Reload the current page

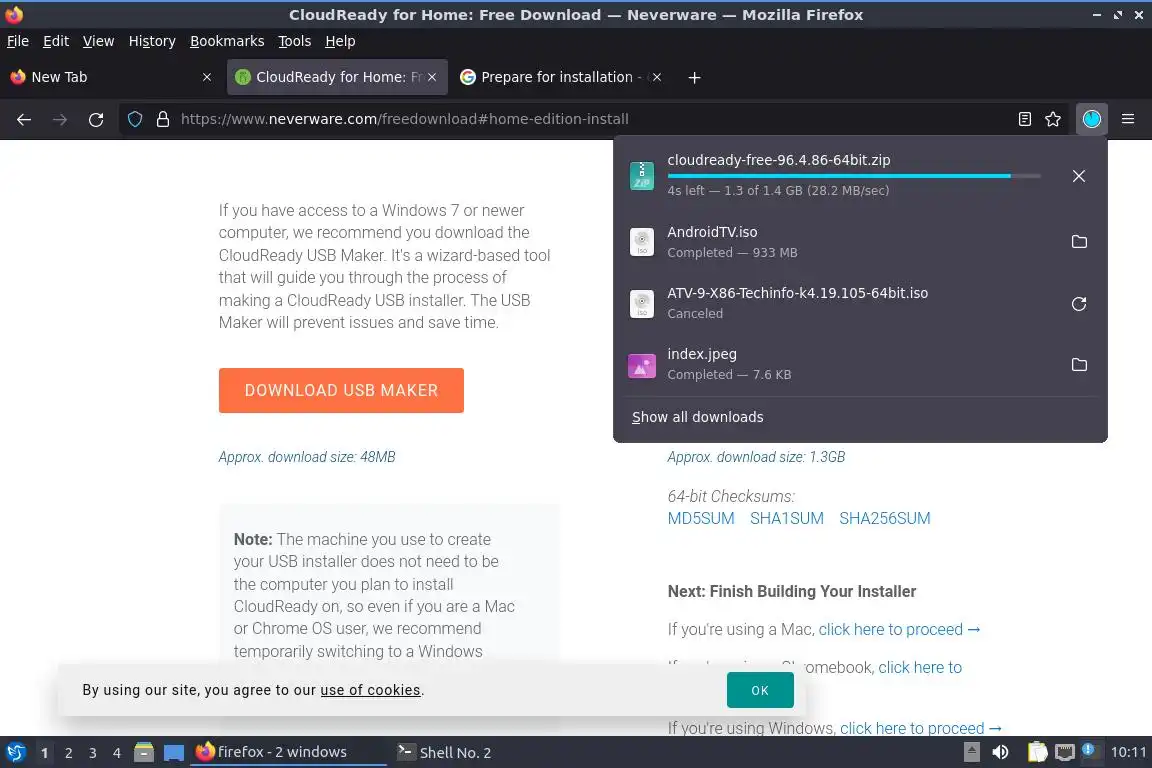(x=96, y=119)
